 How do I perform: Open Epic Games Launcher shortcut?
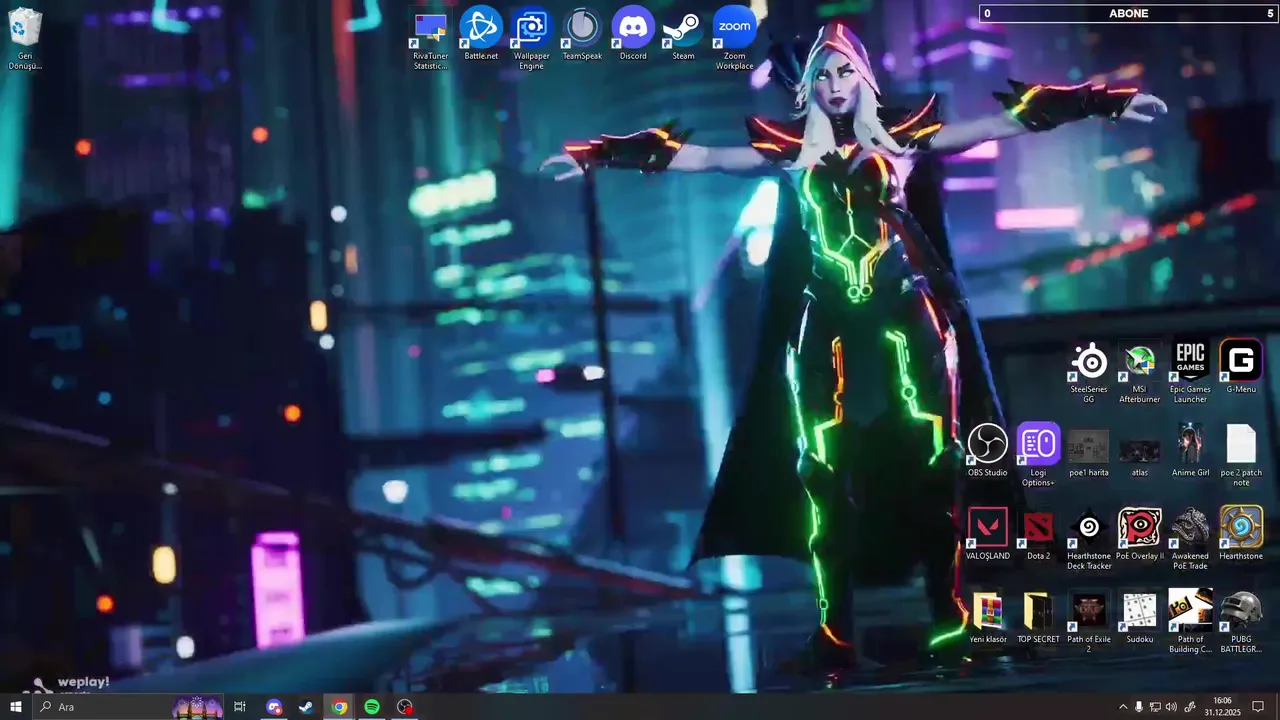pos(1190,372)
